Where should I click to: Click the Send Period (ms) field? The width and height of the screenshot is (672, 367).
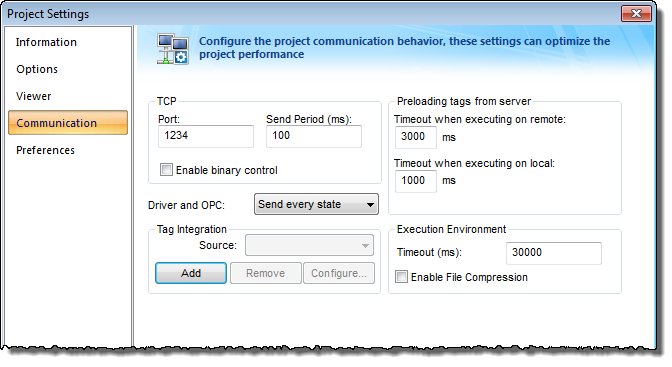314,136
